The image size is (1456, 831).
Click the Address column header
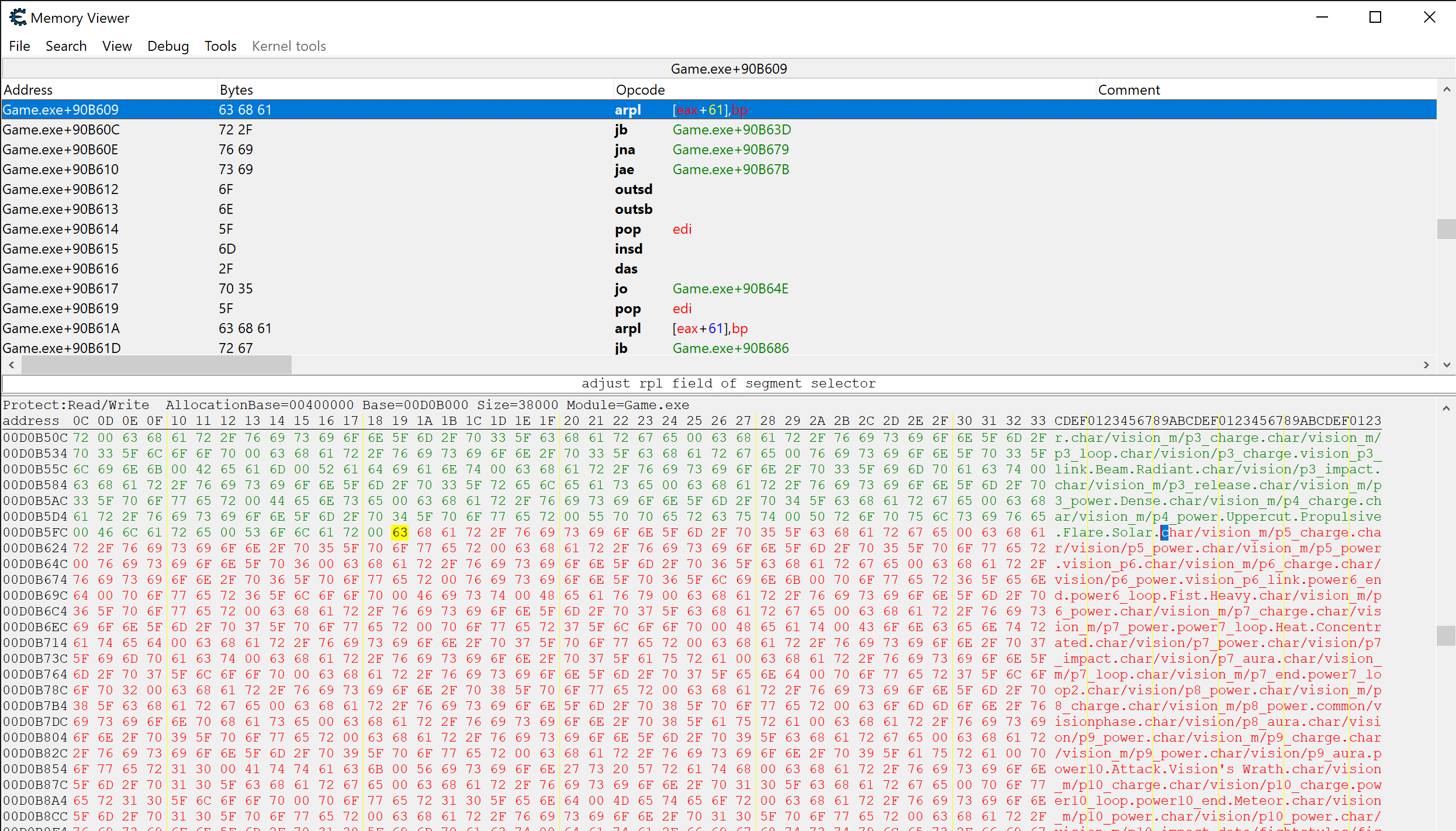[x=28, y=90]
